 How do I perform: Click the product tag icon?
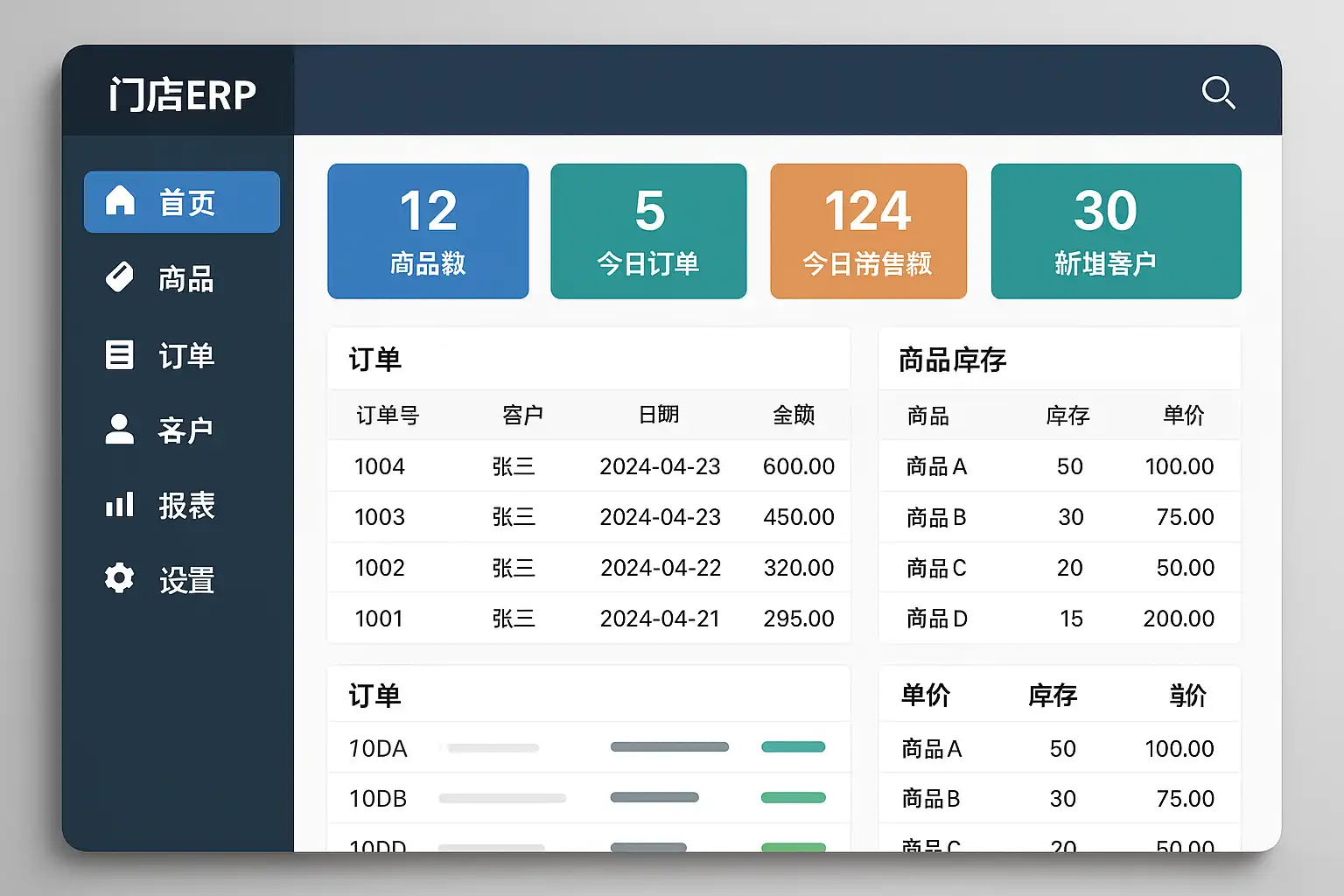pyautogui.click(x=120, y=277)
